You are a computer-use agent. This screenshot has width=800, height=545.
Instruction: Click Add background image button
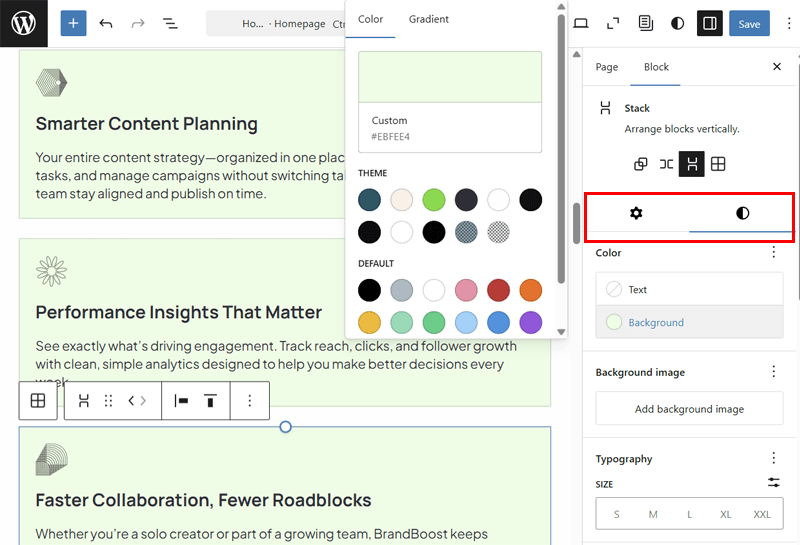pyautogui.click(x=689, y=409)
